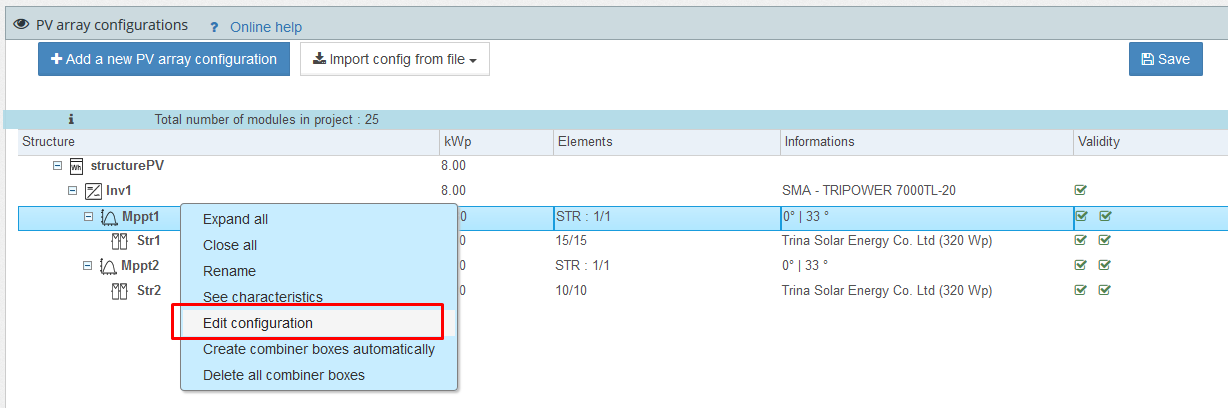
Task: Click the Inv1 inverter icon
Action: (93, 190)
